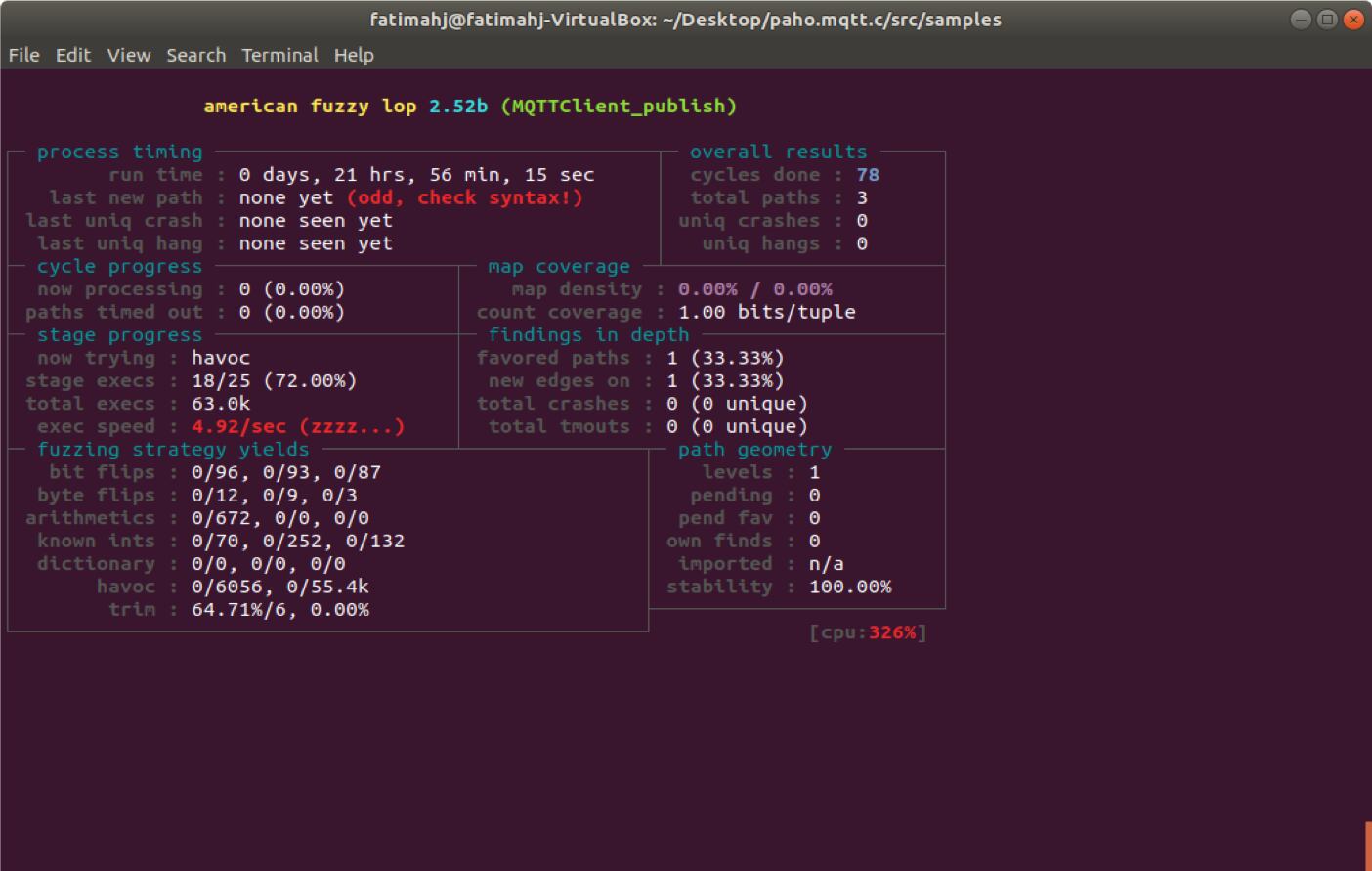Open the File menu
Screen dimensions: 1372x871
tap(24, 55)
